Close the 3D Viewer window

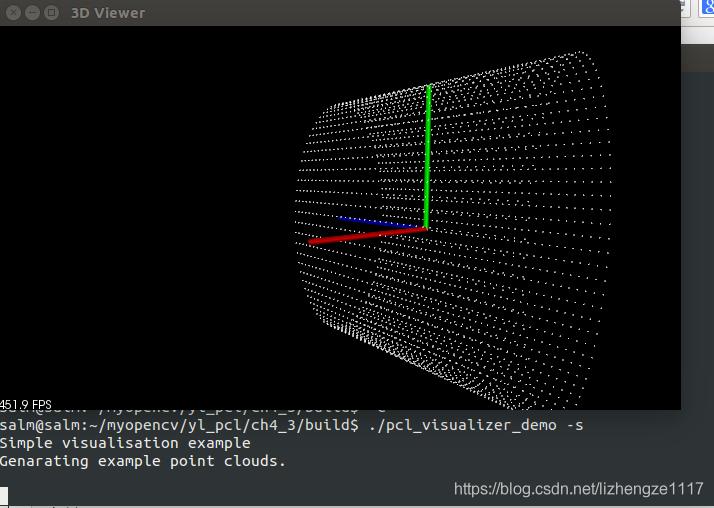[x=11, y=13]
